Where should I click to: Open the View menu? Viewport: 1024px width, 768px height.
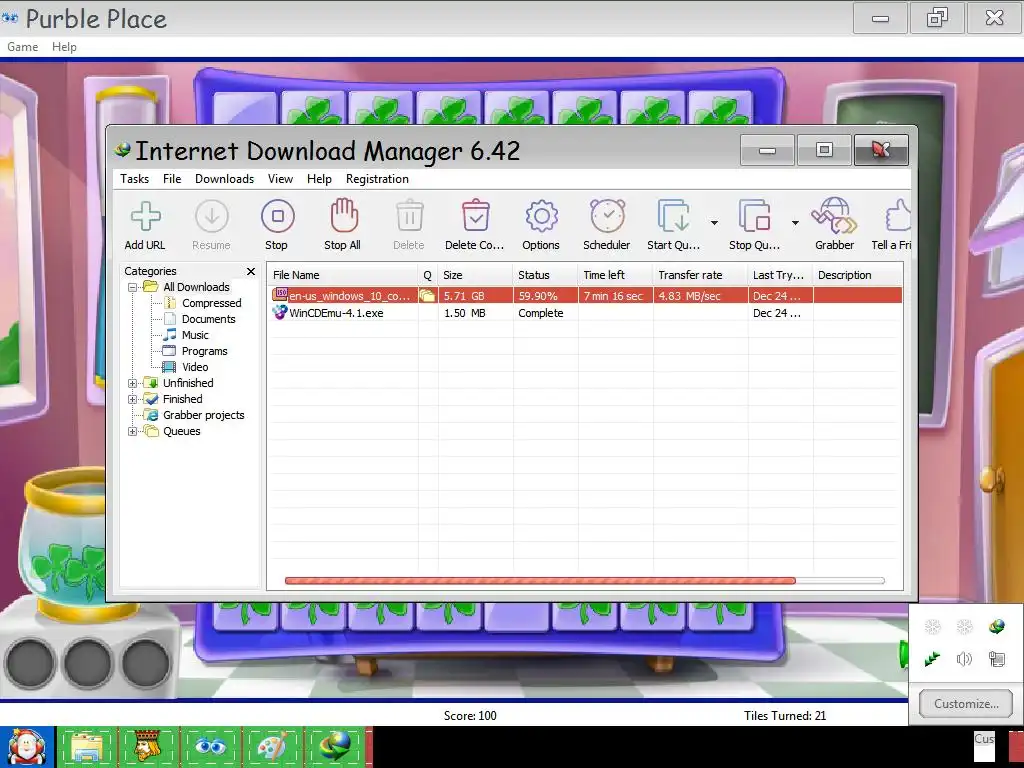[280, 179]
